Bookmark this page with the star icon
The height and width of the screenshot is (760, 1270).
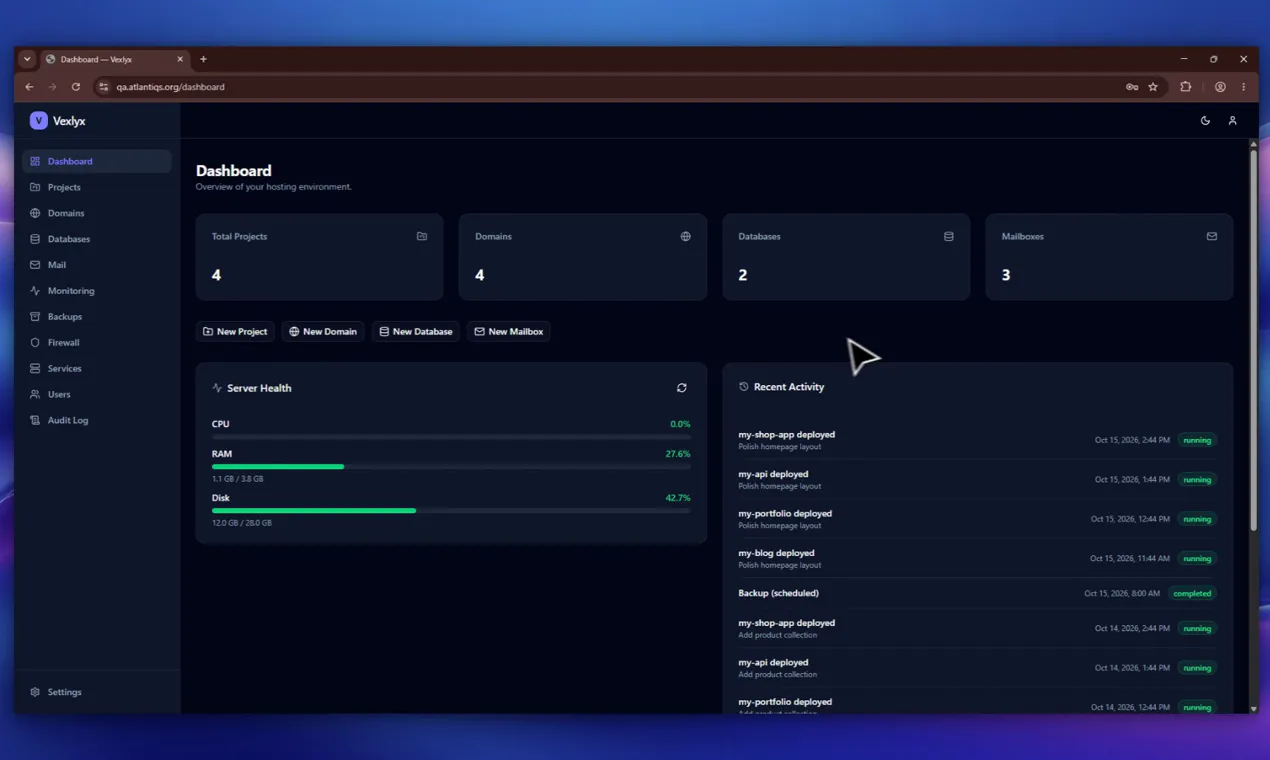1153,87
